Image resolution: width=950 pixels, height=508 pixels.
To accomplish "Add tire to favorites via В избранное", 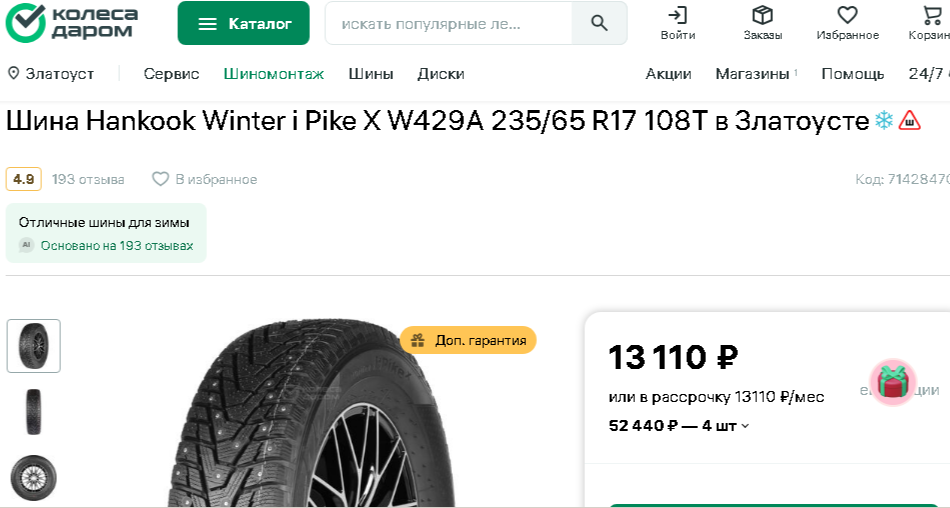I will tap(204, 179).
